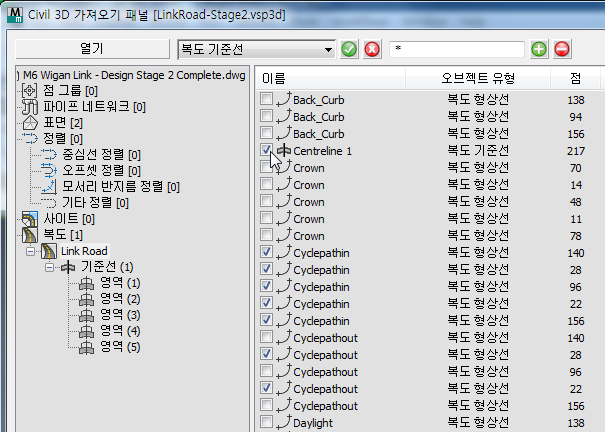Uncheck the Cyclepathout checkbox with 22 points
605x432 pixels.
tap(266, 387)
